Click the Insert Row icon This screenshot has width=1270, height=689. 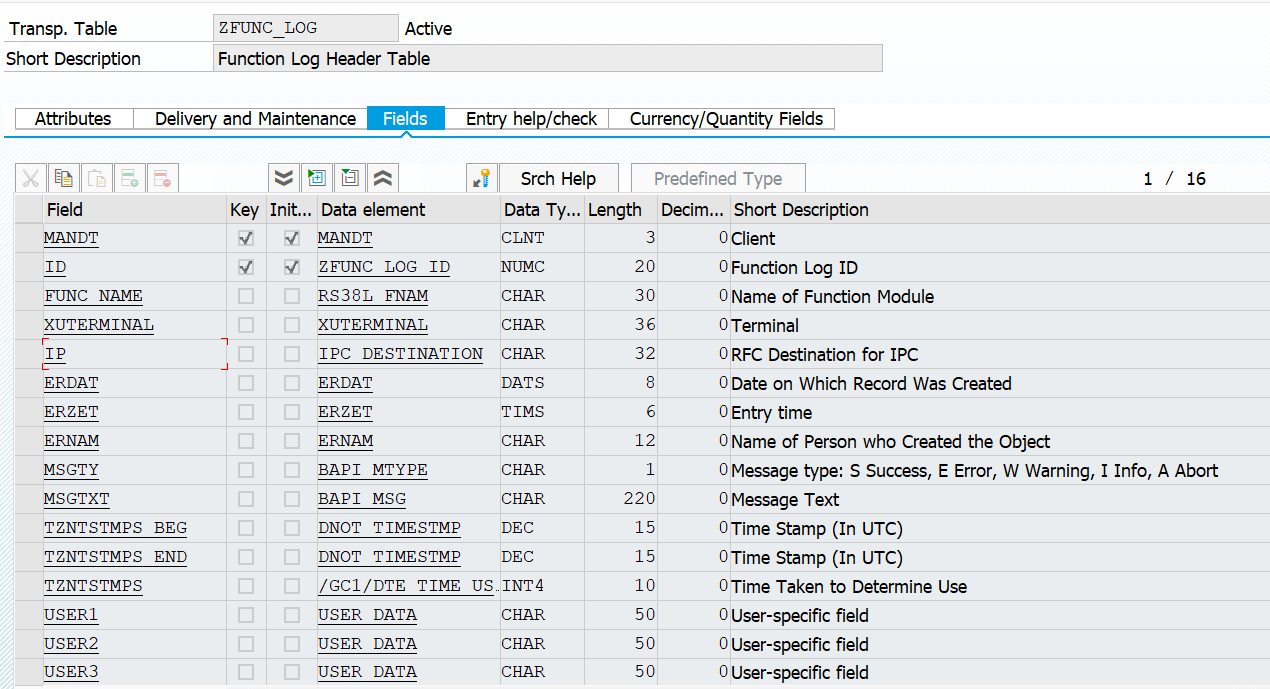pos(129,179)
